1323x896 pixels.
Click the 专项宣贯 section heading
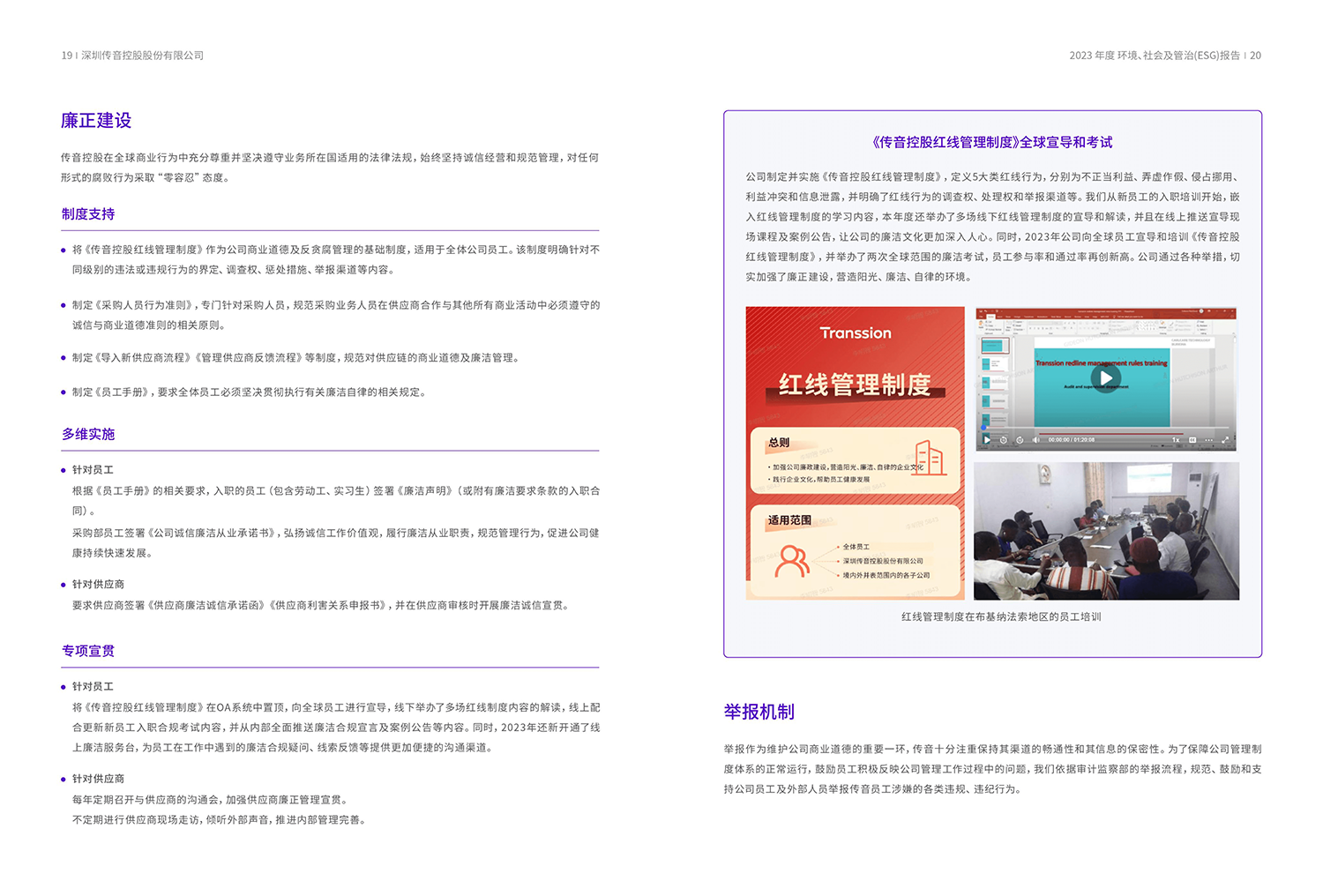click(x=88, y=651)
